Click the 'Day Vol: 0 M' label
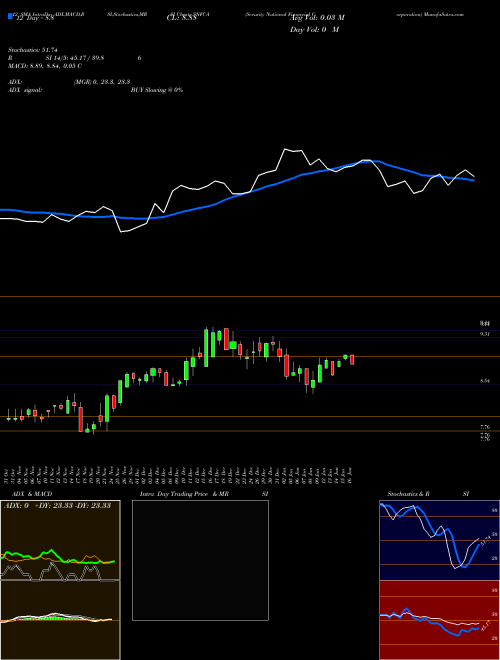 [314, 30]
